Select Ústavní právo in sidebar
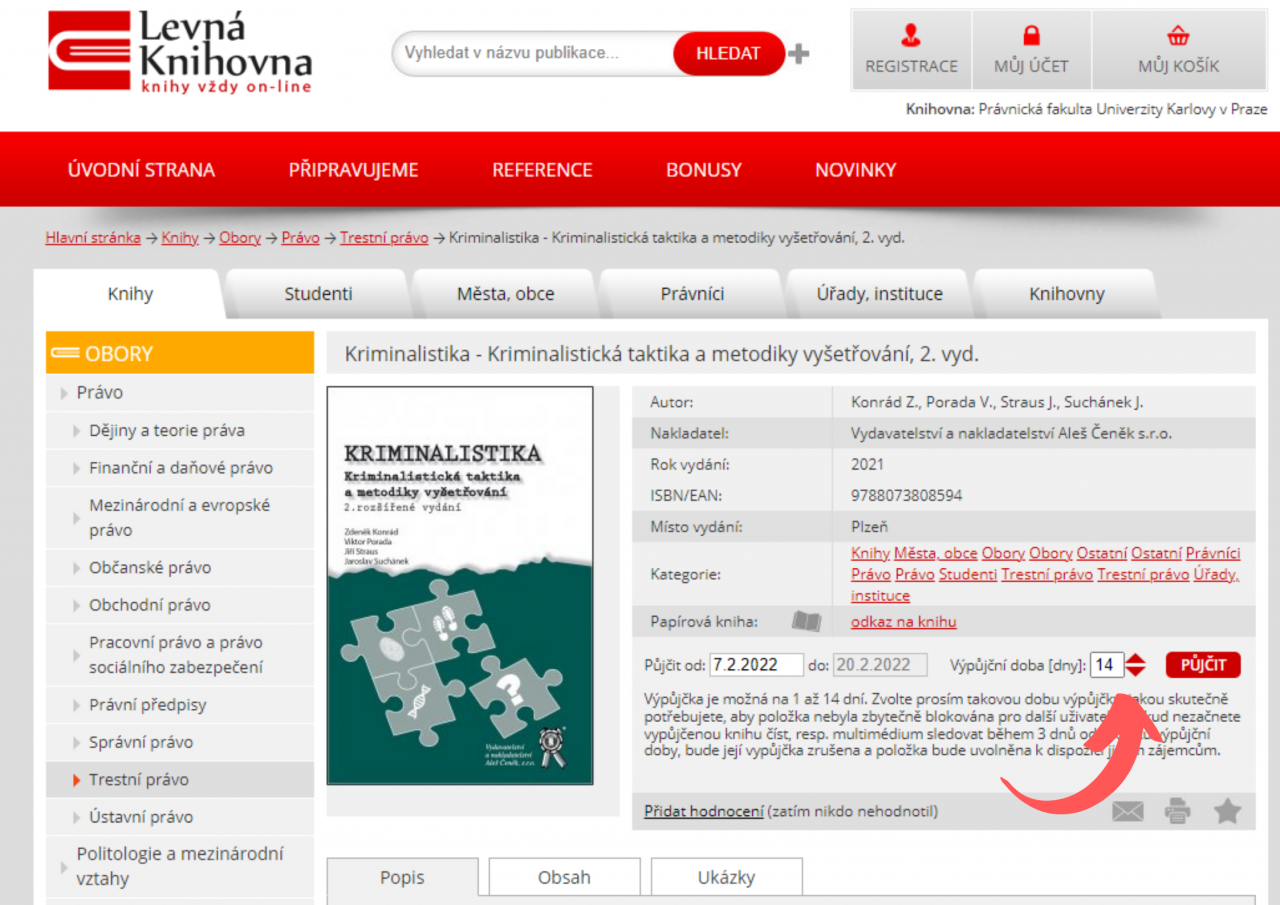This screenshot has width=1280, height=905. [180, 817]
